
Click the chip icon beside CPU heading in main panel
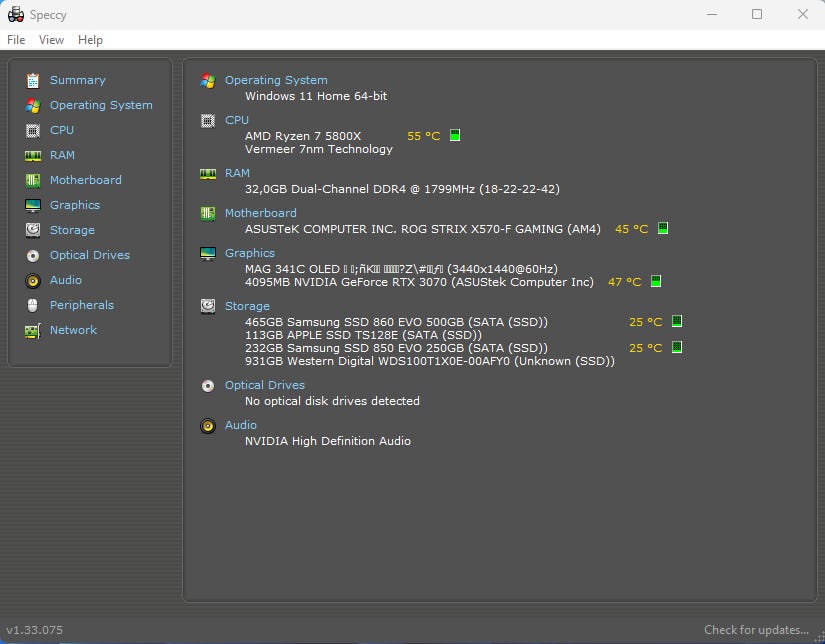[x=208, y=121]
